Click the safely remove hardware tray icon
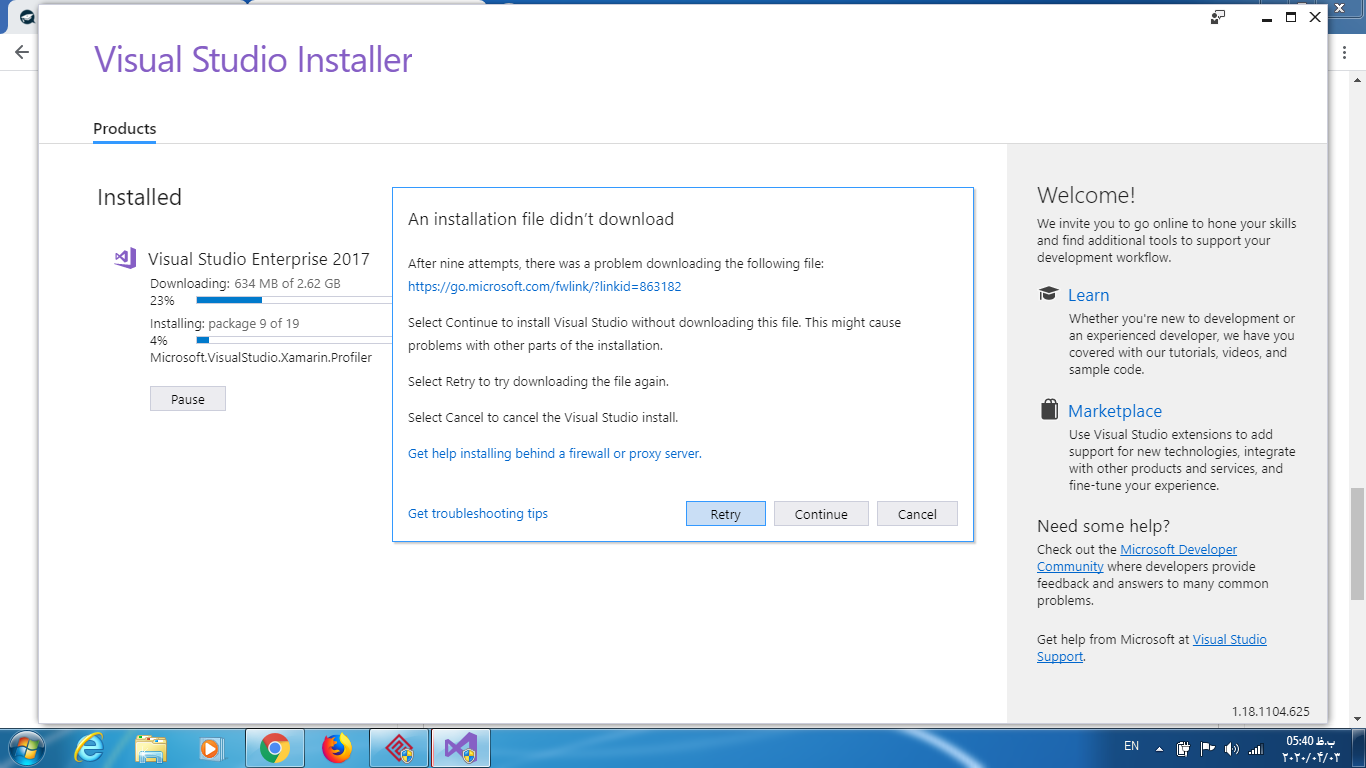This screenshot has height=768, width=1366. click(1183, 748)
